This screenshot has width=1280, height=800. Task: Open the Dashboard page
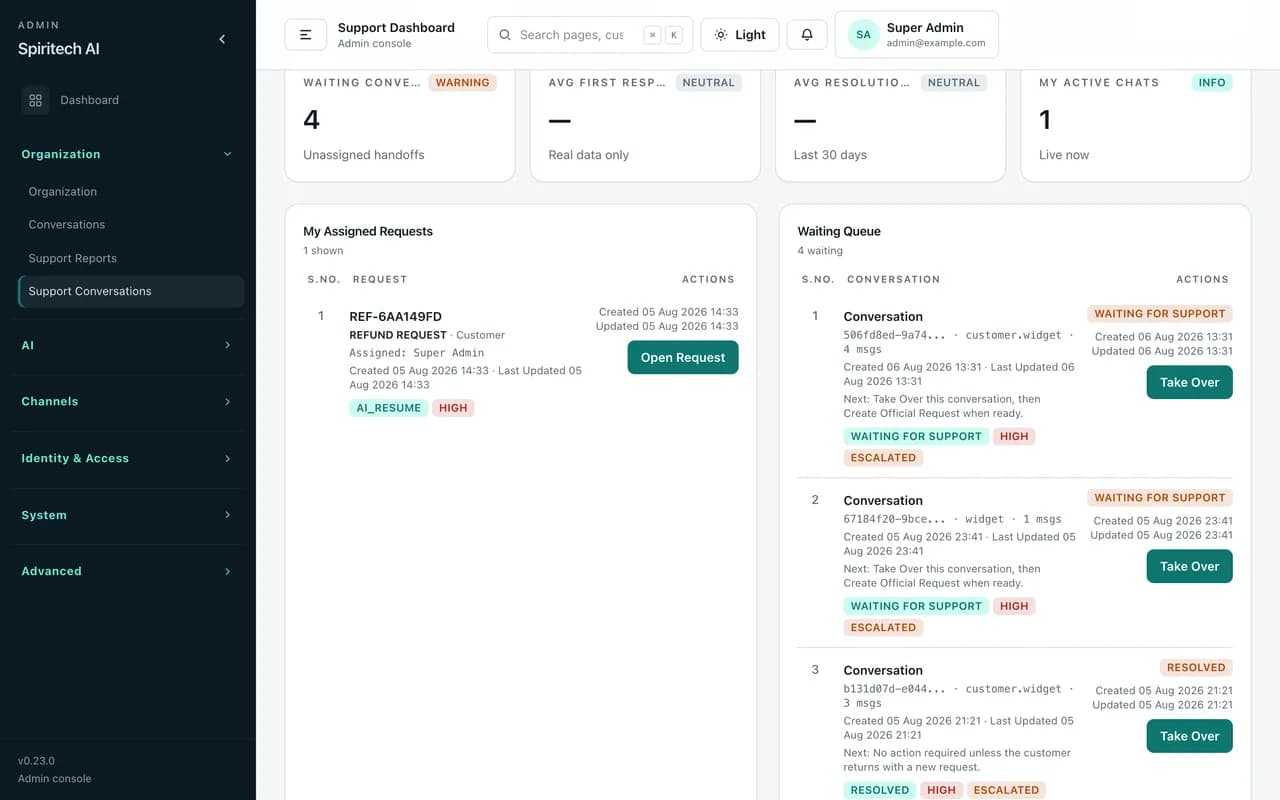click(130, 100)
